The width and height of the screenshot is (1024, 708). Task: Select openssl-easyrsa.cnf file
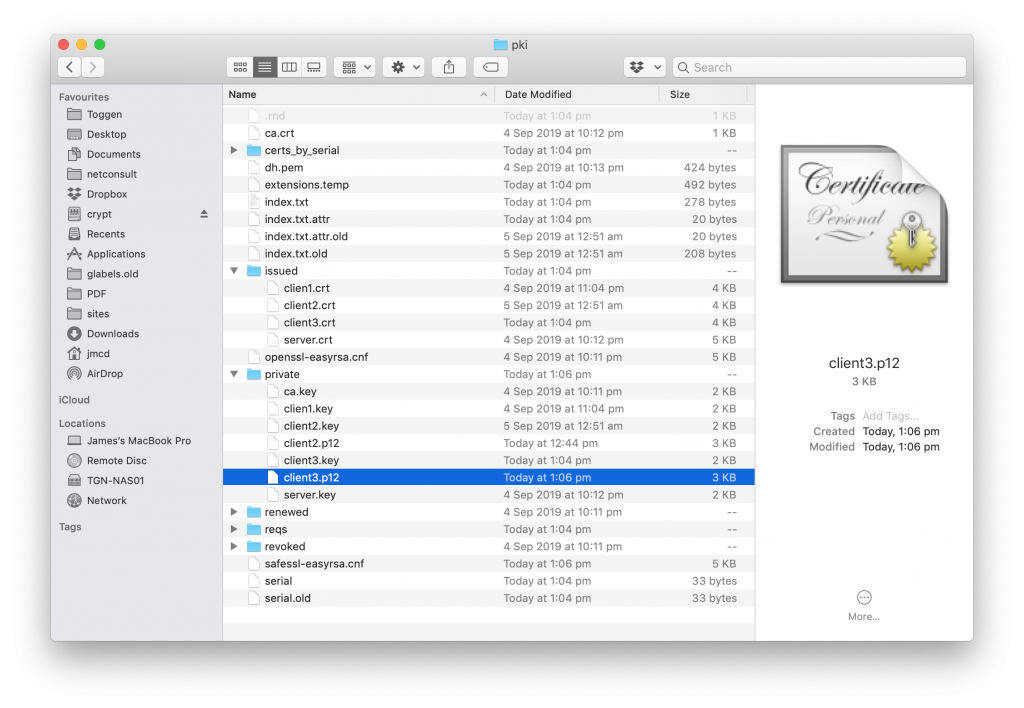(488, 357)
